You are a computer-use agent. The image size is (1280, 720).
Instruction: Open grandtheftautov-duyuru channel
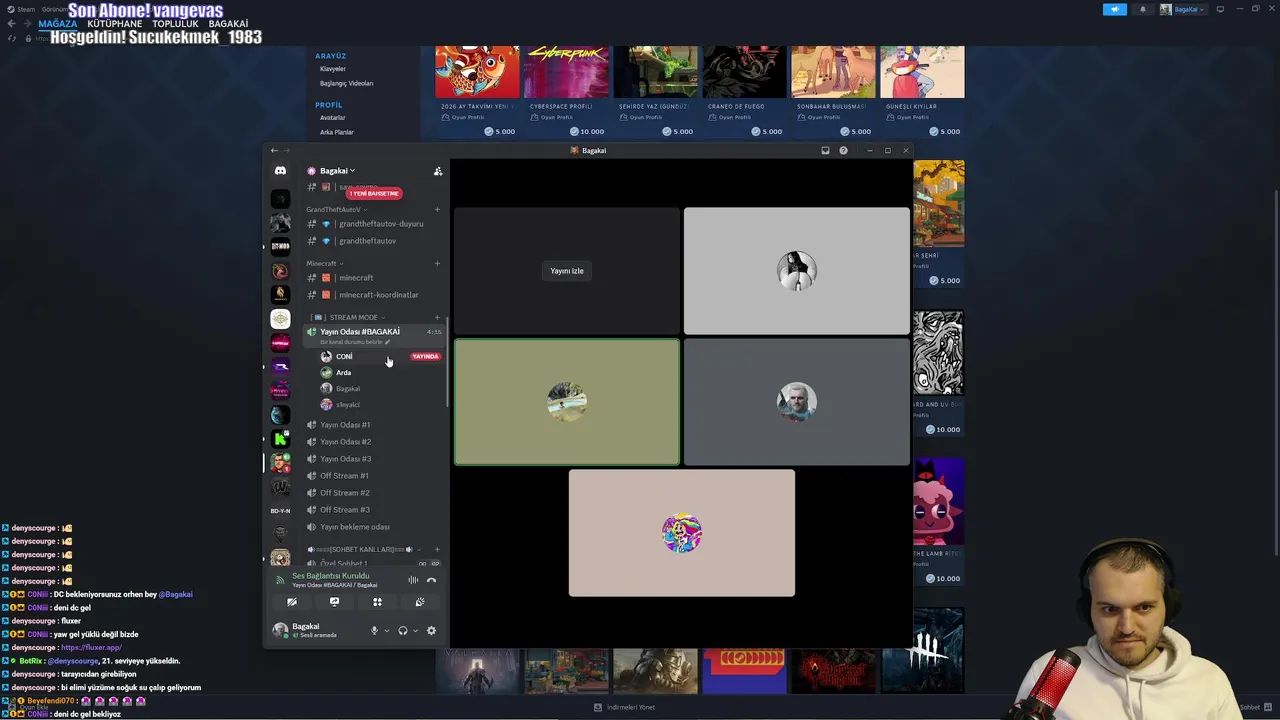tap(374, 224)
